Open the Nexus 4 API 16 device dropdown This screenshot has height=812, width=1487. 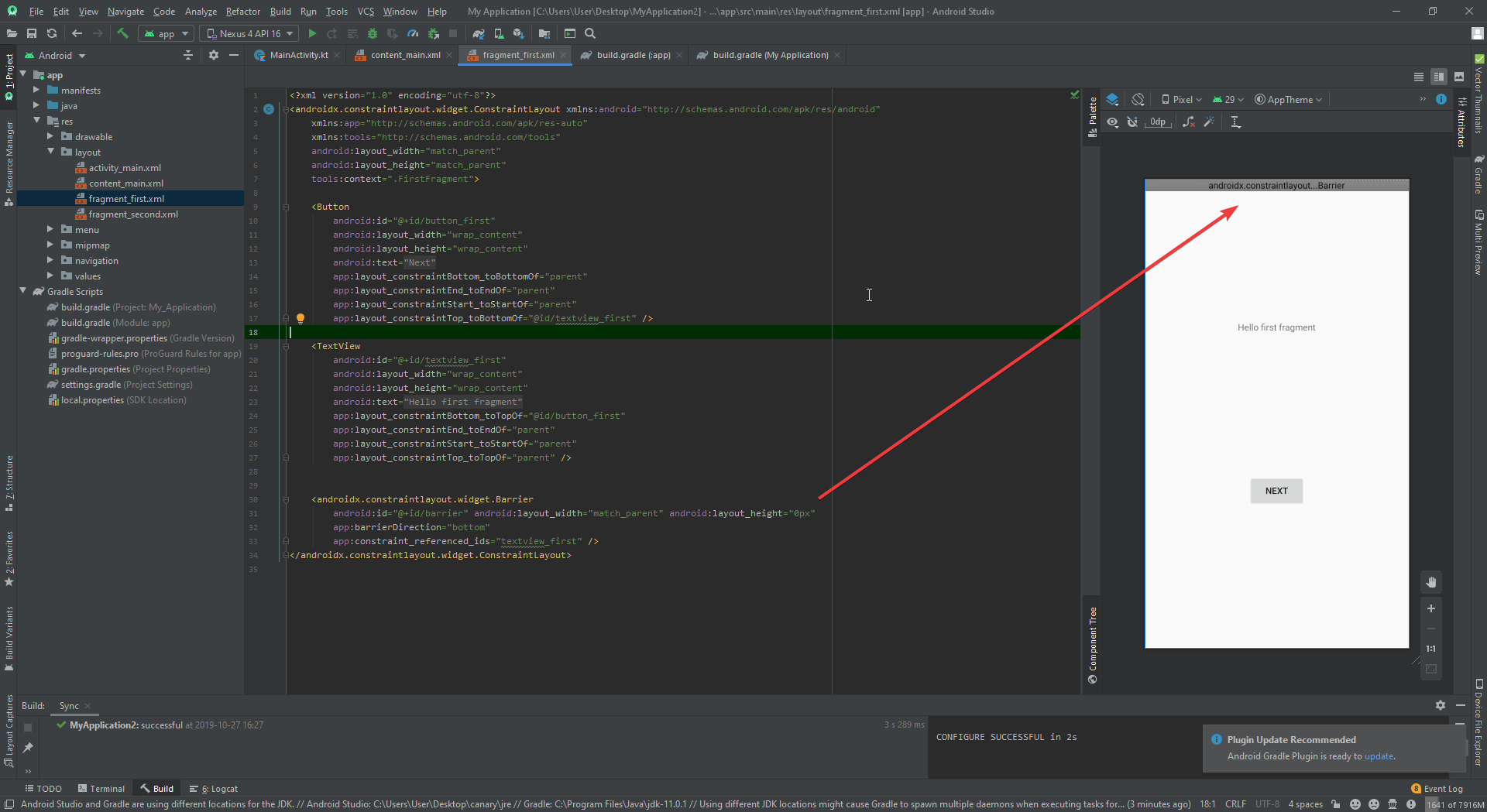click(249, 33)
